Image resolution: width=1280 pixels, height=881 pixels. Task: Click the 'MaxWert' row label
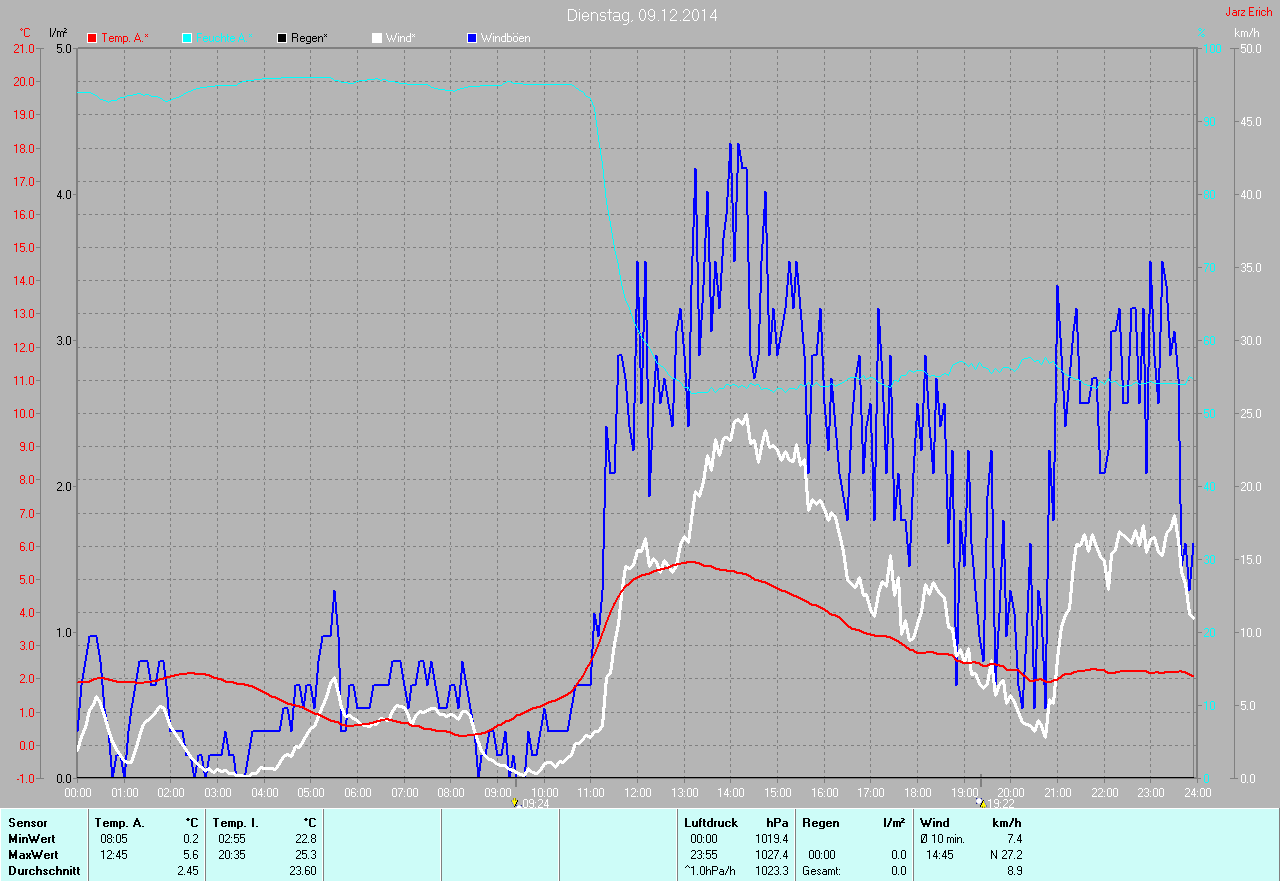pos(33,855)
